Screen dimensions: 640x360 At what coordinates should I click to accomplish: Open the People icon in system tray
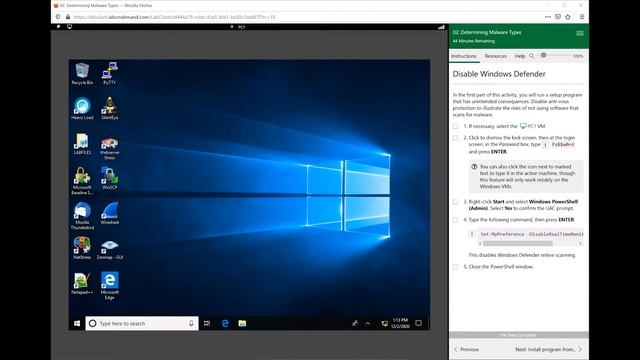[x=355, y=323]
